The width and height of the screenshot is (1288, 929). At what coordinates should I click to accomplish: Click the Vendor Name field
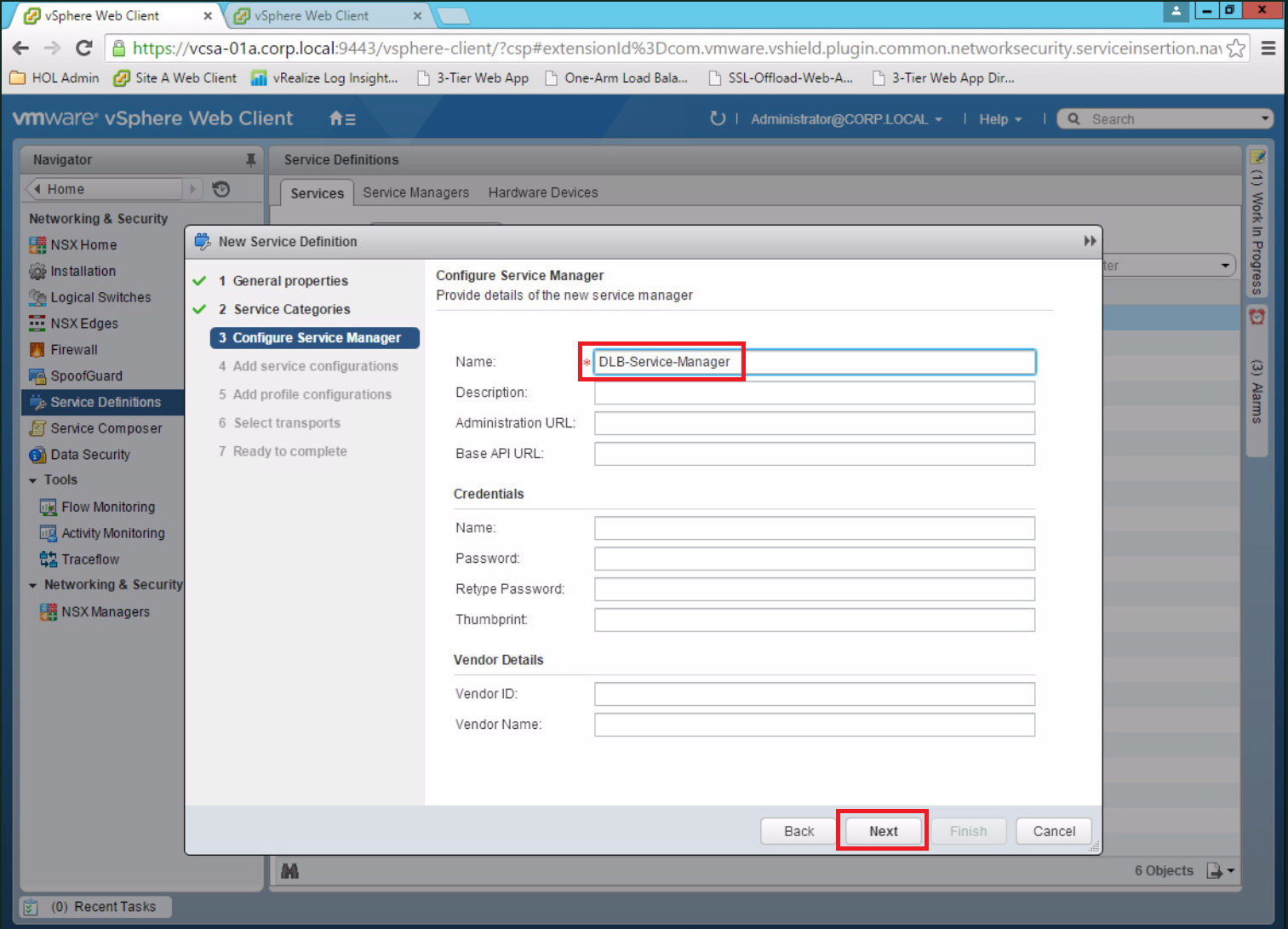815,725
